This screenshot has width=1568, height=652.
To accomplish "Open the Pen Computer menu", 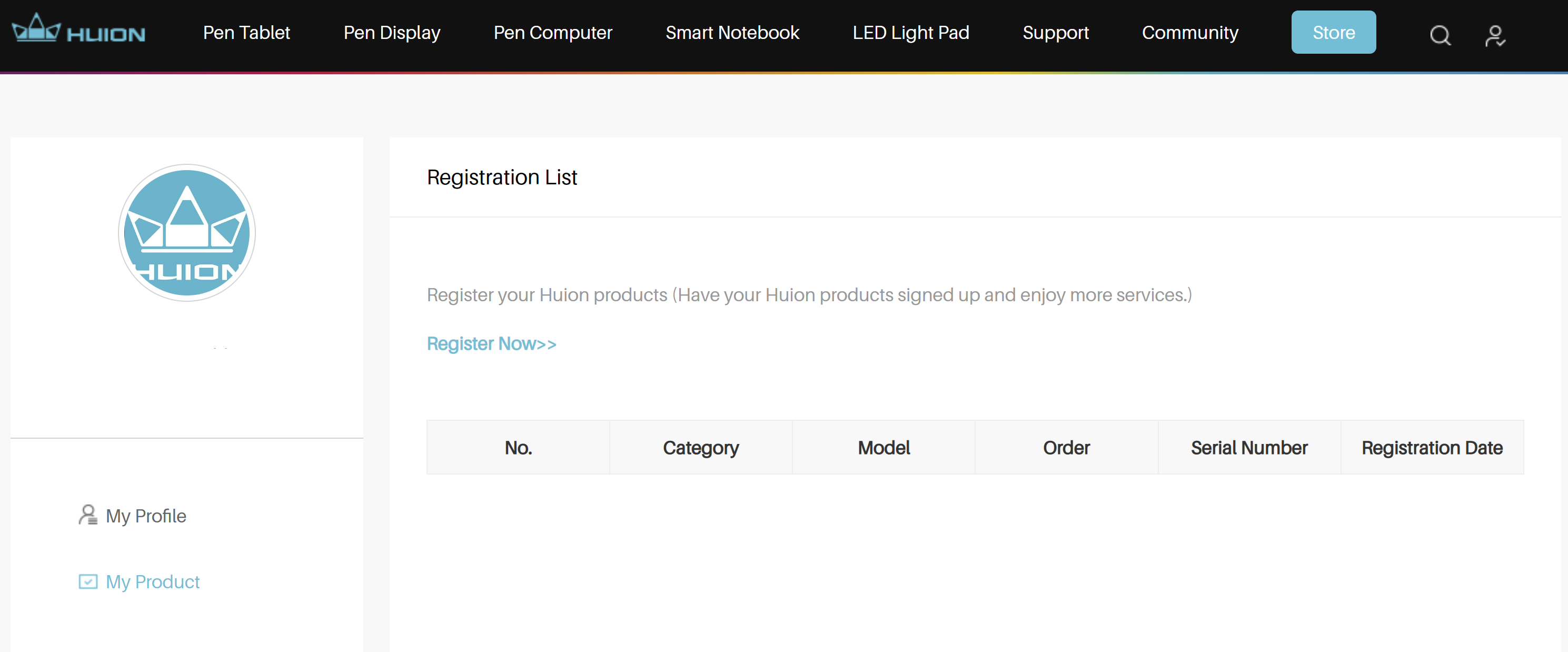I will (x=553, y=32).
